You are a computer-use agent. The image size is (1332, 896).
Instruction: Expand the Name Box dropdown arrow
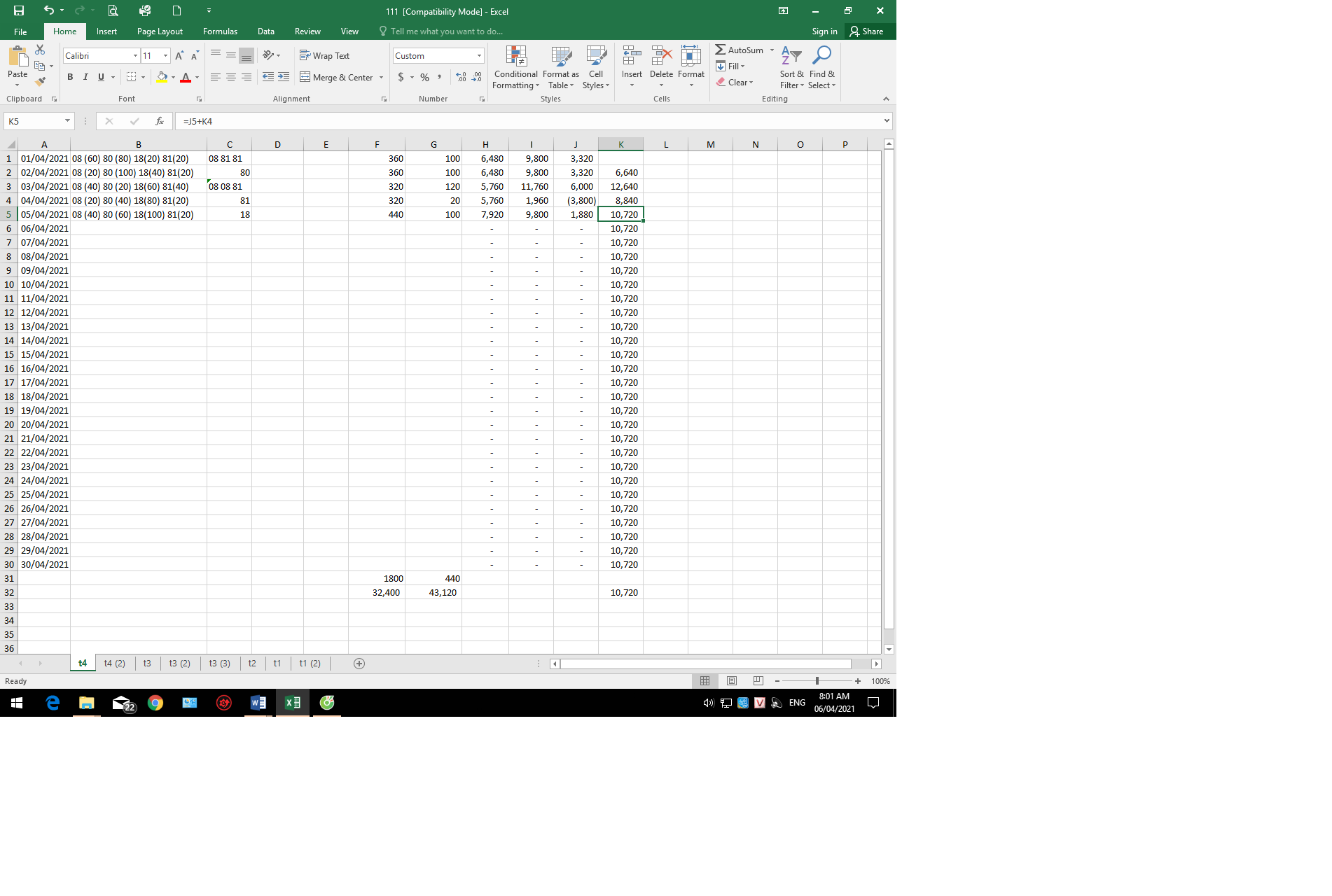click(x=67, y=121)
